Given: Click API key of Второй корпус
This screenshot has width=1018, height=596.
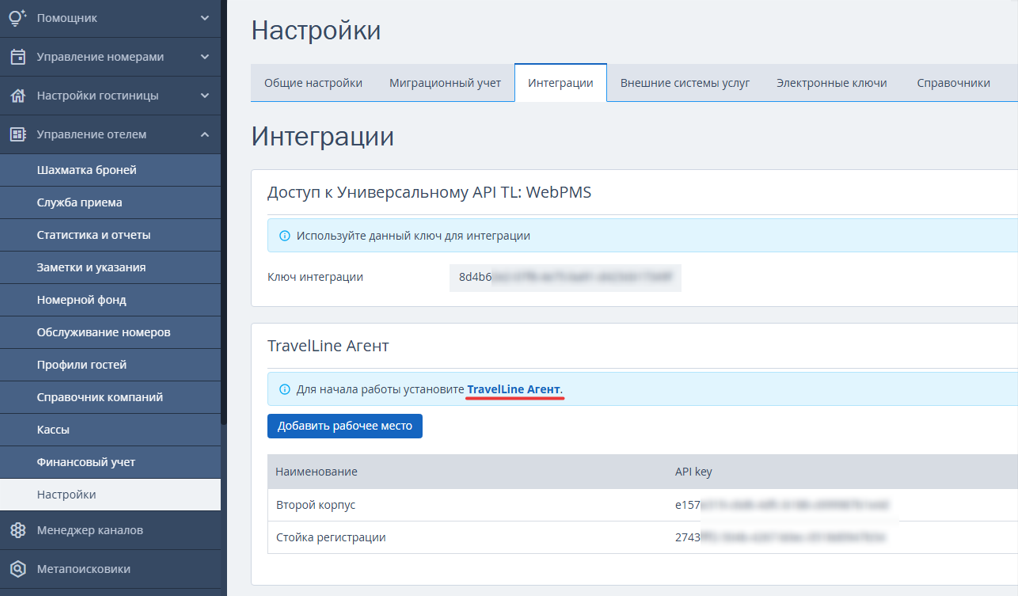Looking at the screenshot, I should click(782, 504).
